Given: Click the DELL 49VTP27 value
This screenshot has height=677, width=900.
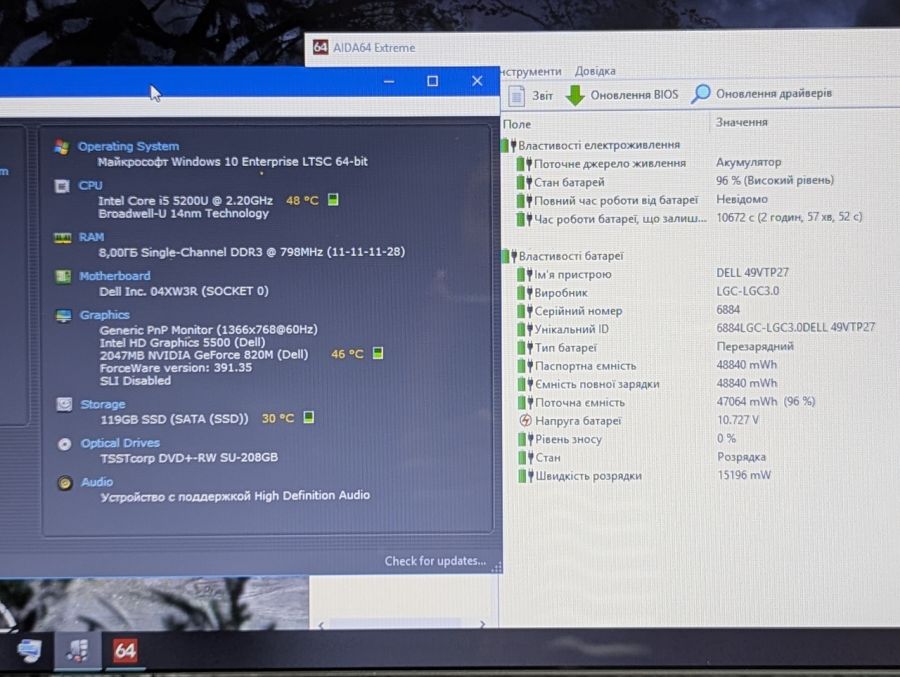Looking at the screenshot, I should click(752, 272).
